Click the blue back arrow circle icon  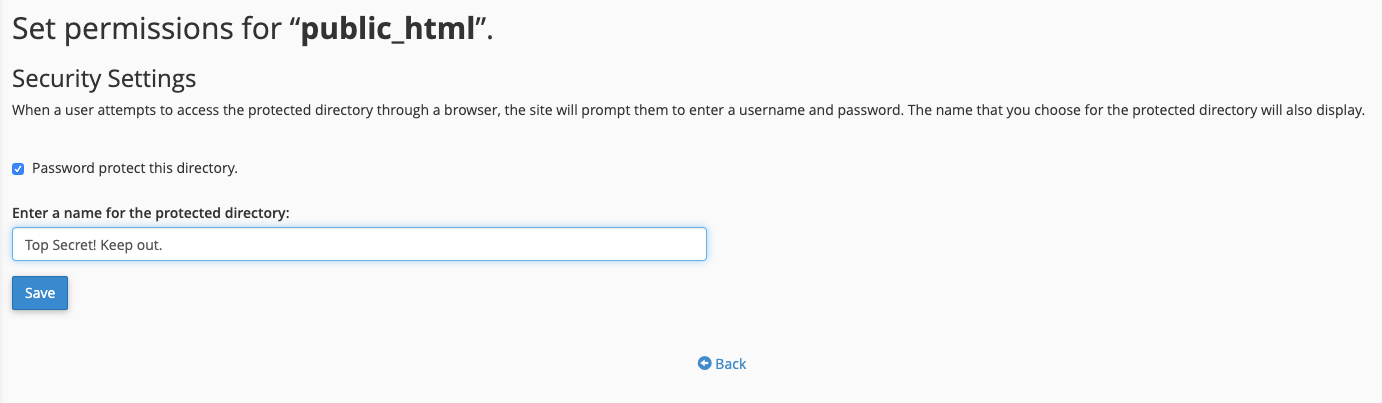(704, 363)
